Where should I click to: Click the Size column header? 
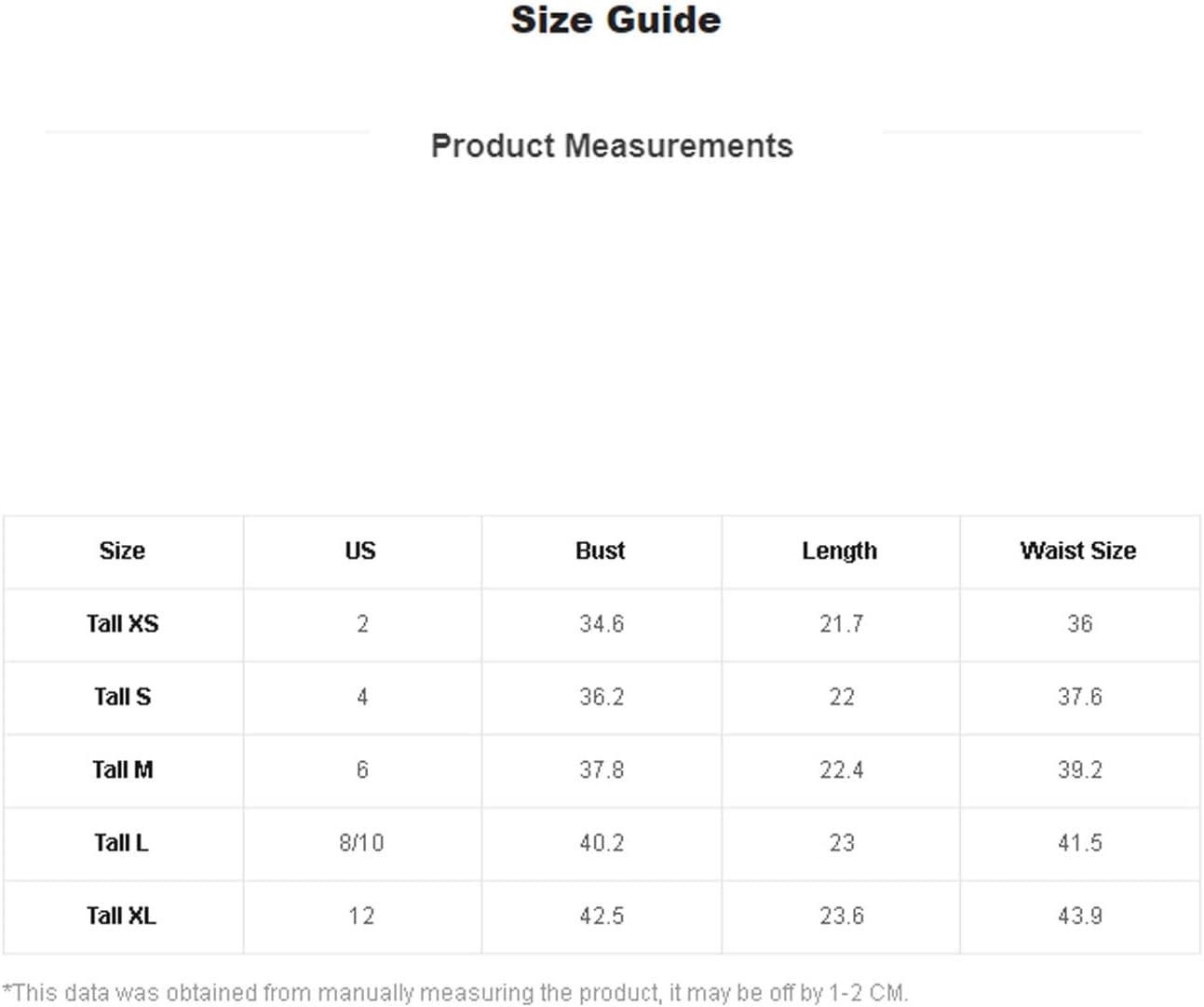122,551
